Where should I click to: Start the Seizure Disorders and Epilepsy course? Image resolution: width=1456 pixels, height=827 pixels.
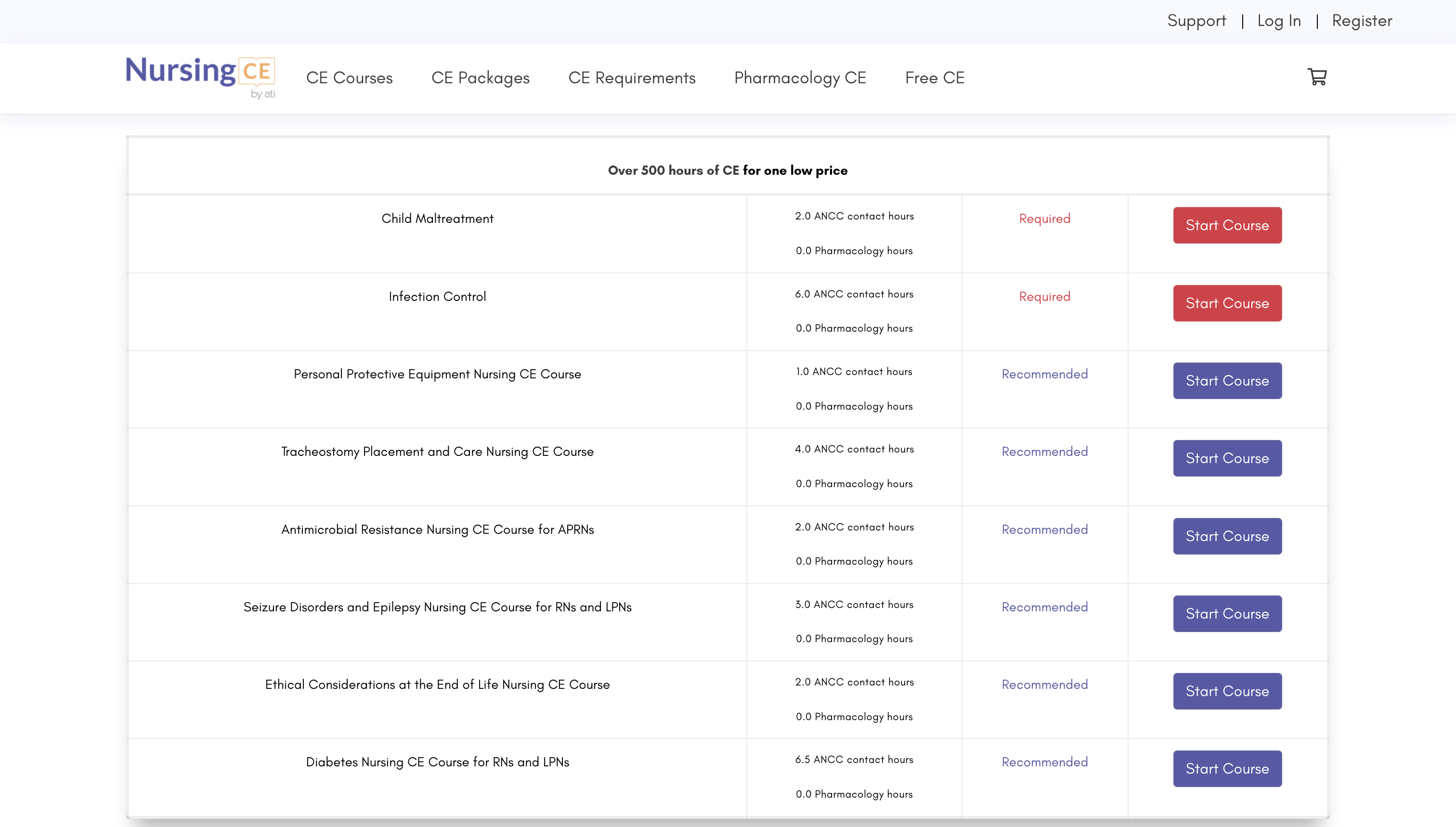[x=1227, y=613]
